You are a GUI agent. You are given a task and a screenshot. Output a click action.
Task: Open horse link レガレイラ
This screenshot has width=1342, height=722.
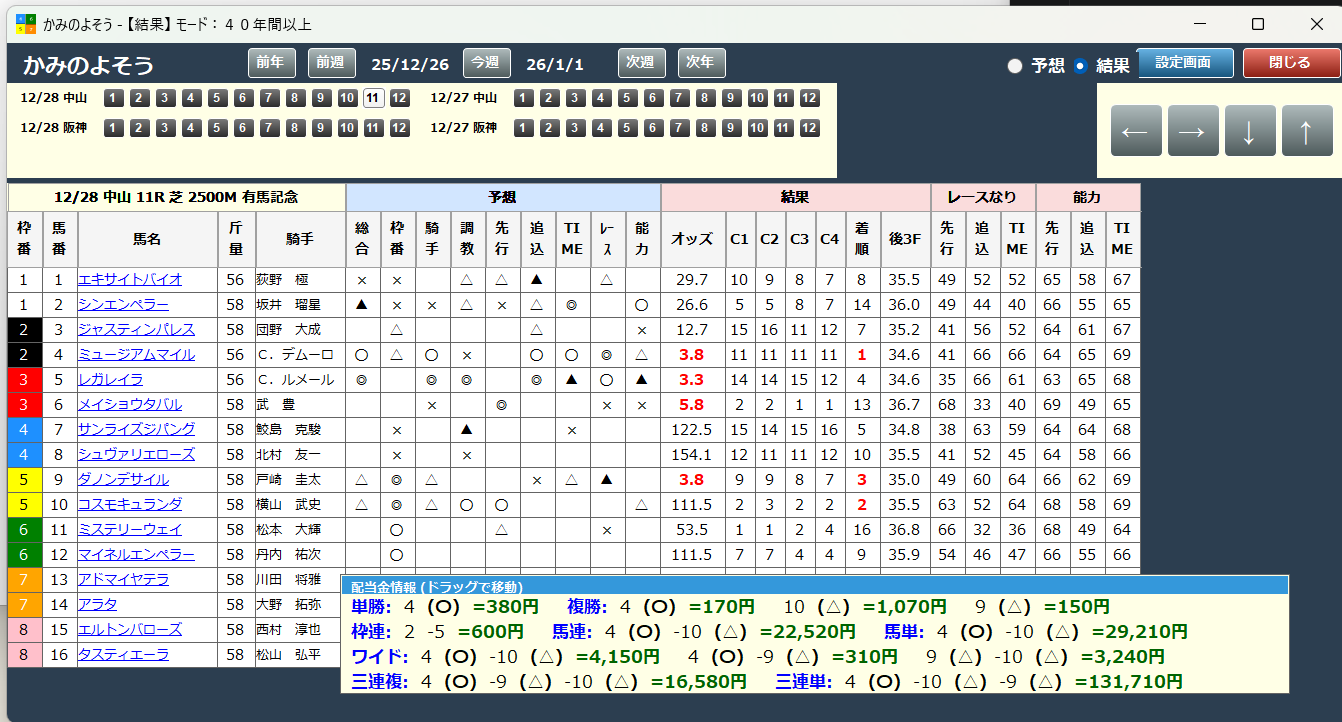click(x=111, y=379)
